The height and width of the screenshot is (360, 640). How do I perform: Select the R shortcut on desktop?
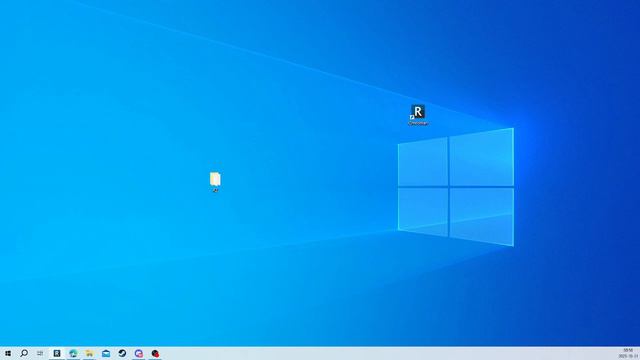(418, 115)
